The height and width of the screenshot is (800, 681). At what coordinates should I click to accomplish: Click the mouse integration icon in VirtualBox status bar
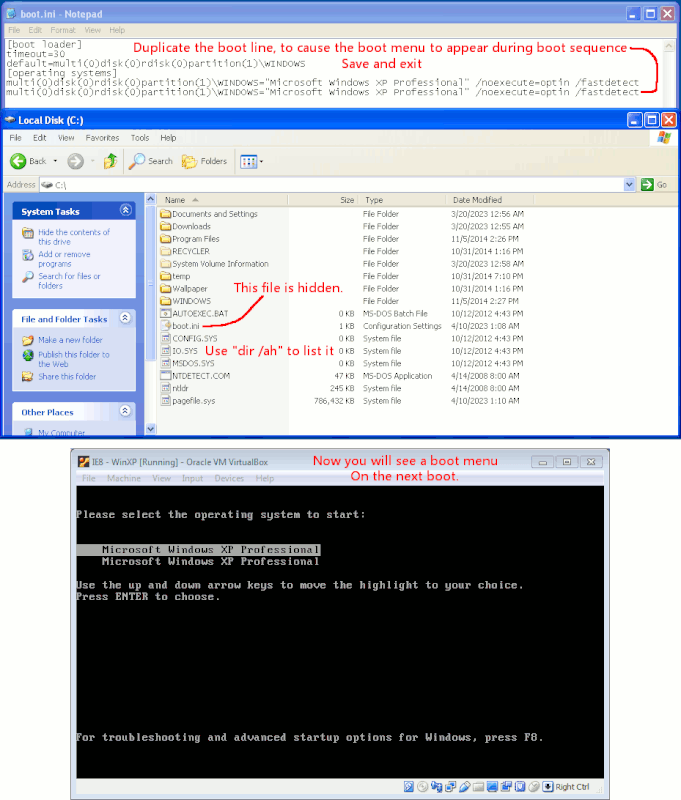tap(534, 787)
